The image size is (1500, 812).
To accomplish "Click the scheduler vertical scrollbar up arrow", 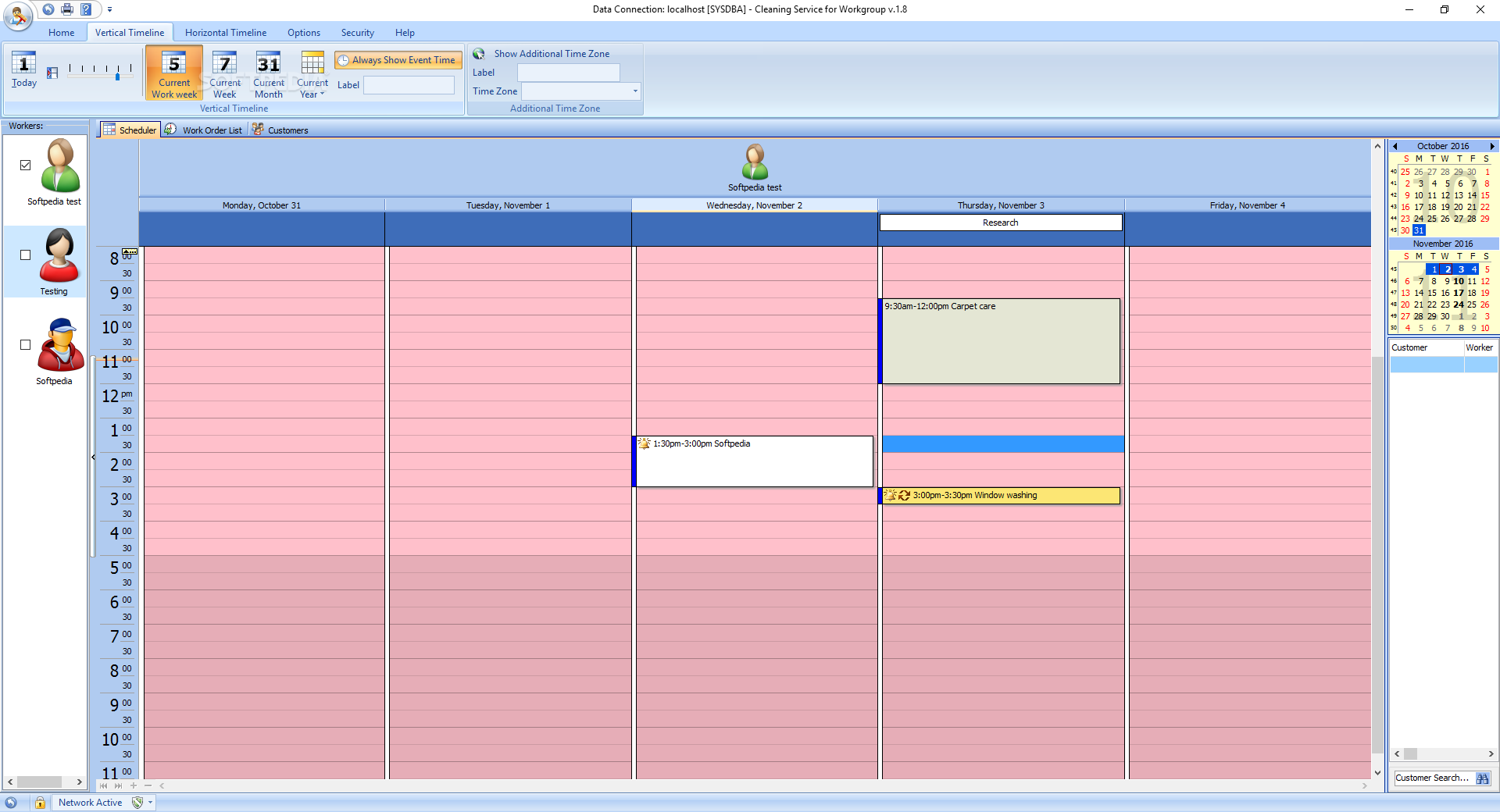I will click(x=1377, y=146).
